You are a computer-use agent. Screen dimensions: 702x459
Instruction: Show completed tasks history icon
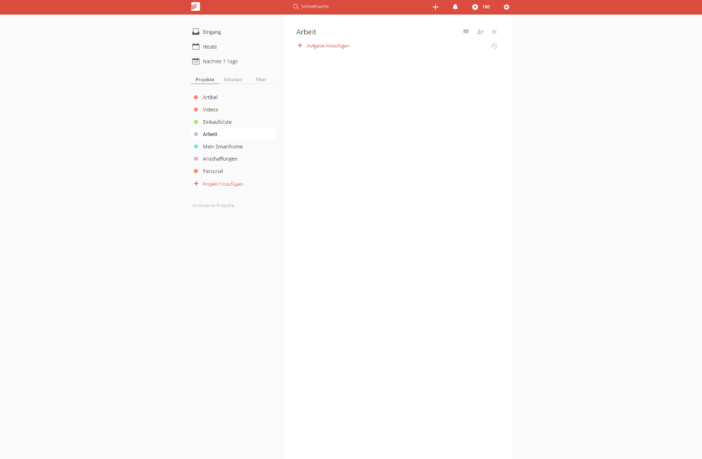[x=494, y=46]
